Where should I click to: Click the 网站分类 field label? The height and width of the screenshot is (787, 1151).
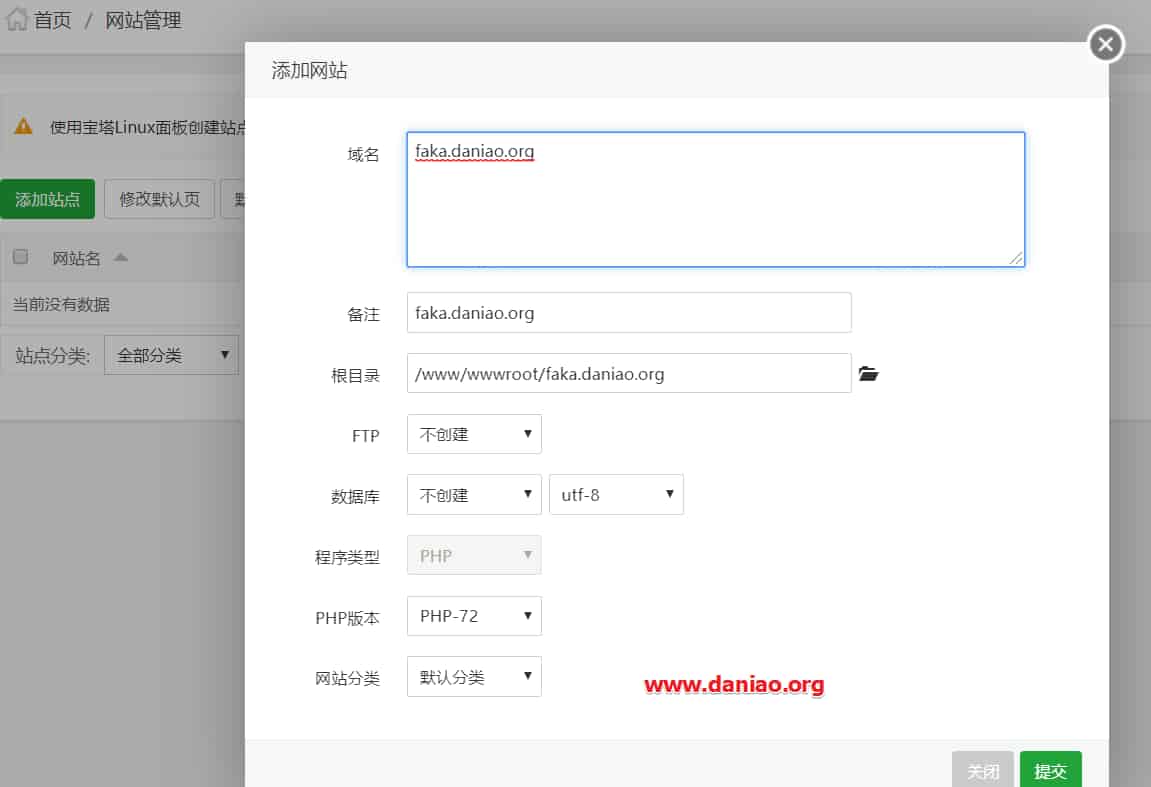point(347,678)
